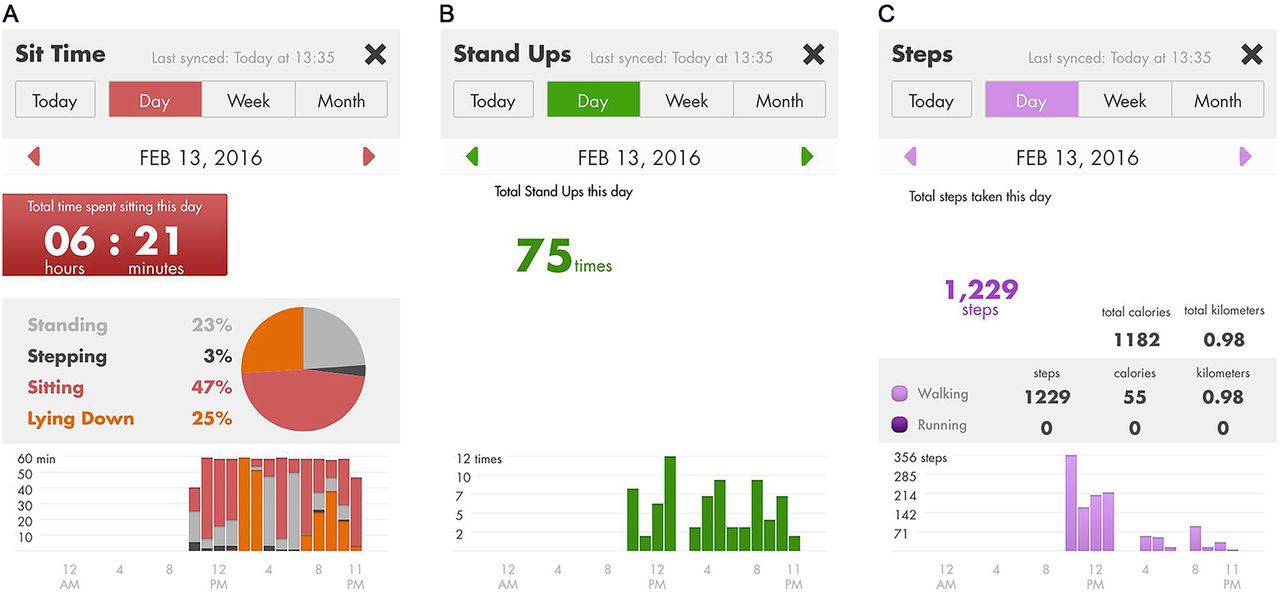Switch Sit Time view to Week

pos(248,100)
